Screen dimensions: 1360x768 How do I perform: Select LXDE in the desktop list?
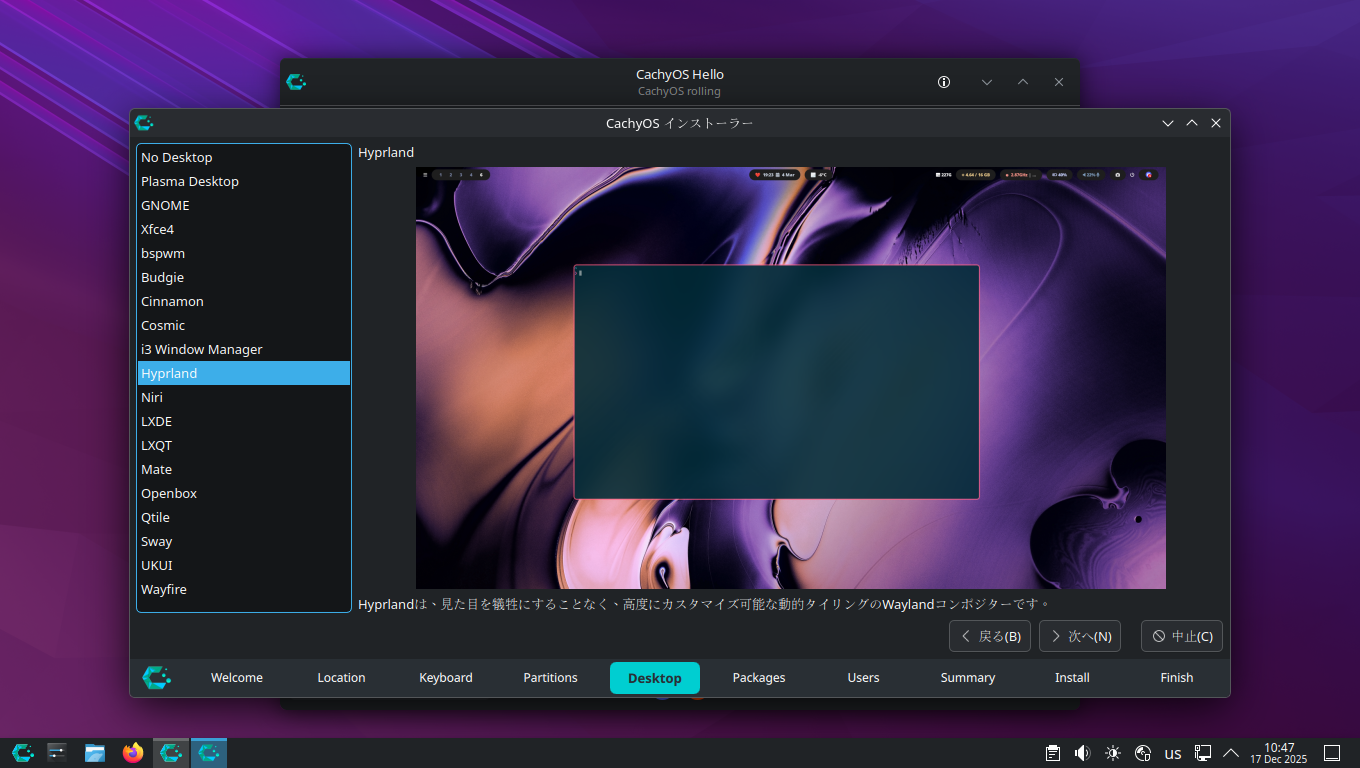pyautogui.click(x=244, y=421)
